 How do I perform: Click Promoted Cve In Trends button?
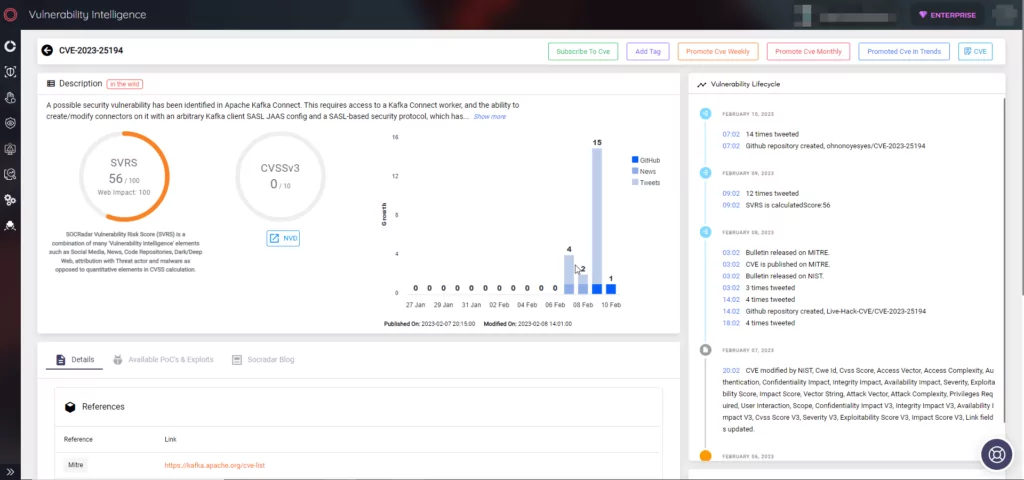[904, 51]
